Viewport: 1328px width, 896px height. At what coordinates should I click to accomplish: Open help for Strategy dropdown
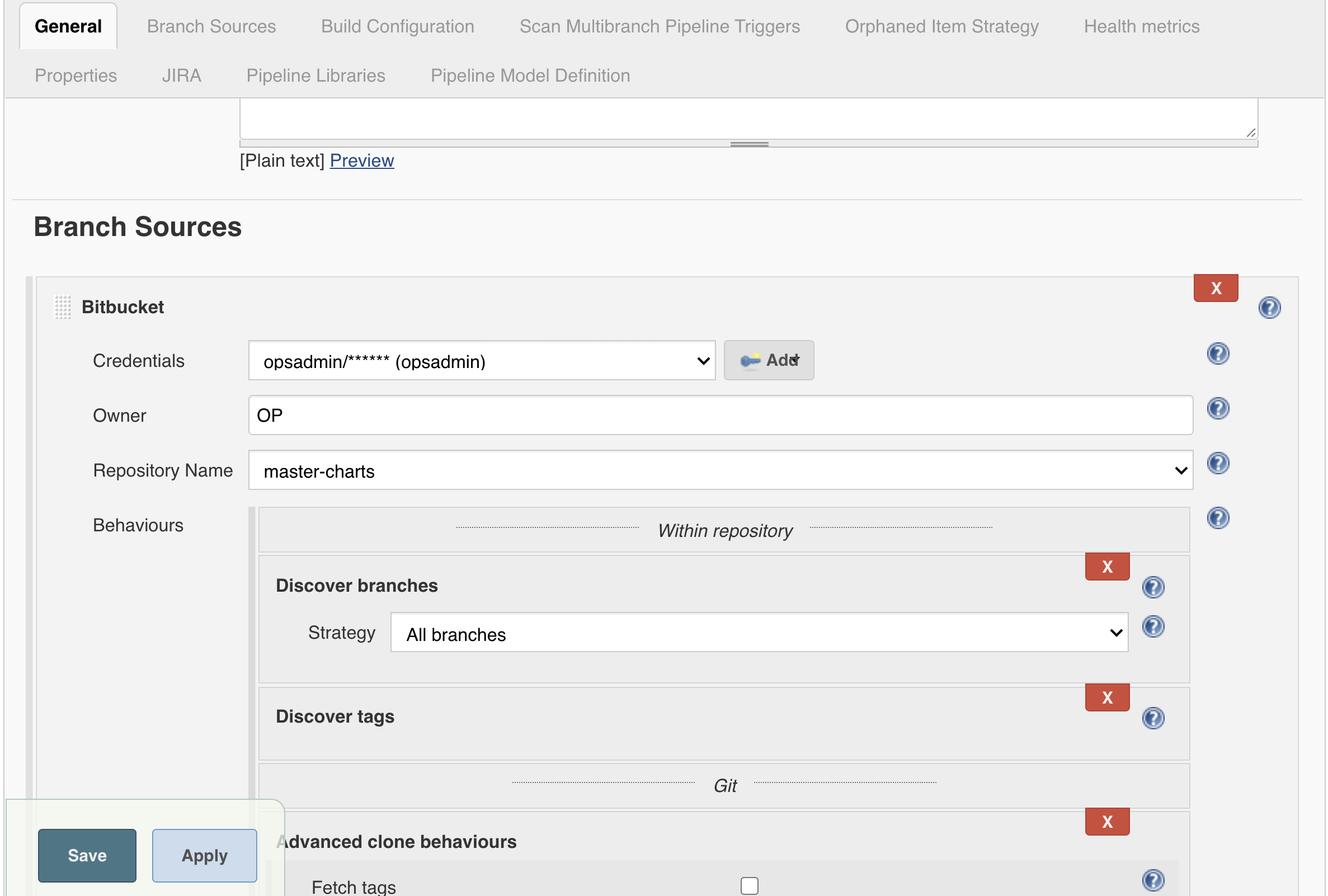click(1153, 626)
